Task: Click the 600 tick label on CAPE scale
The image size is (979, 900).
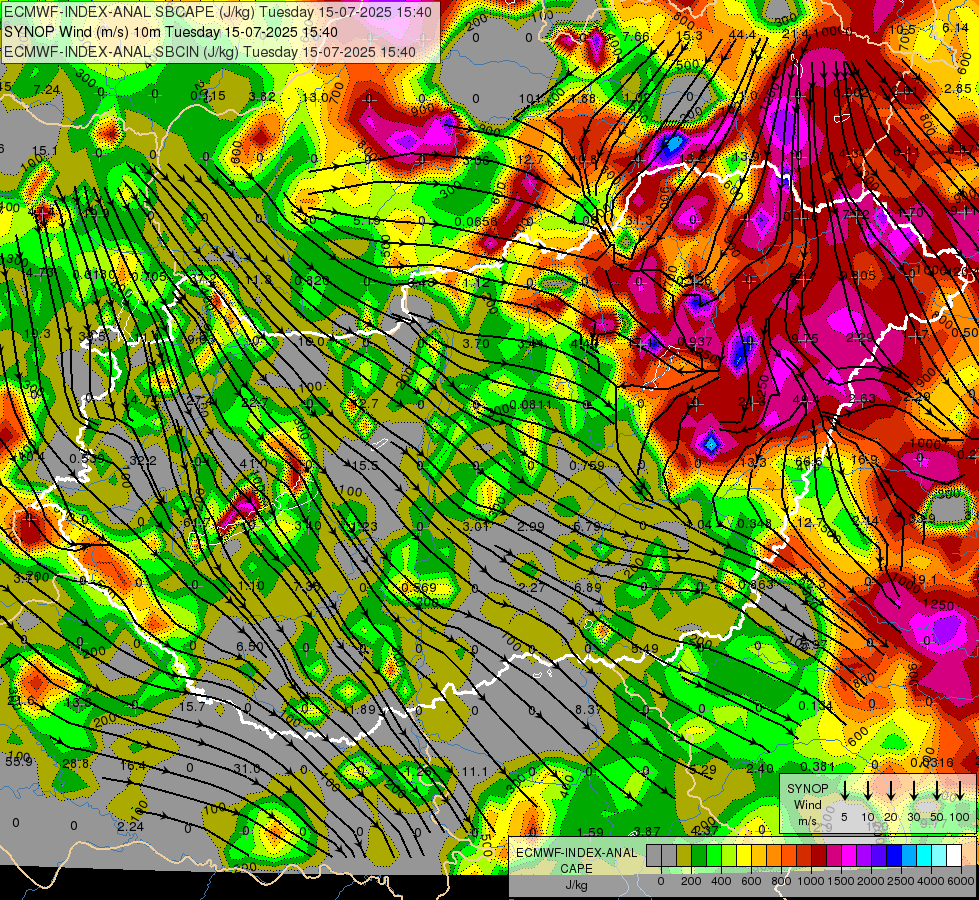Action: pyautogui.click(x=751, y=882)
